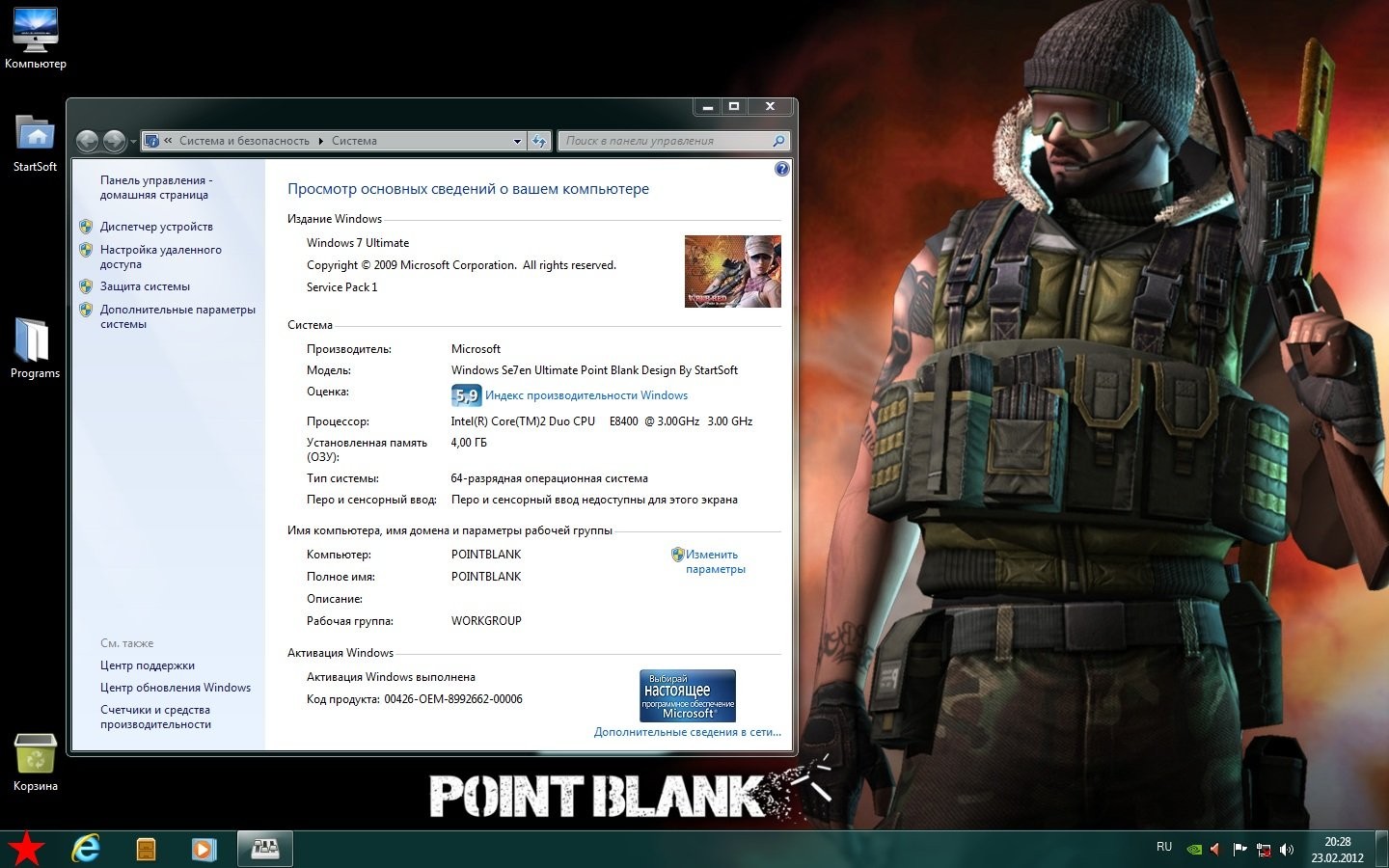Click the search magnifier icon

(x=778, y=141)
